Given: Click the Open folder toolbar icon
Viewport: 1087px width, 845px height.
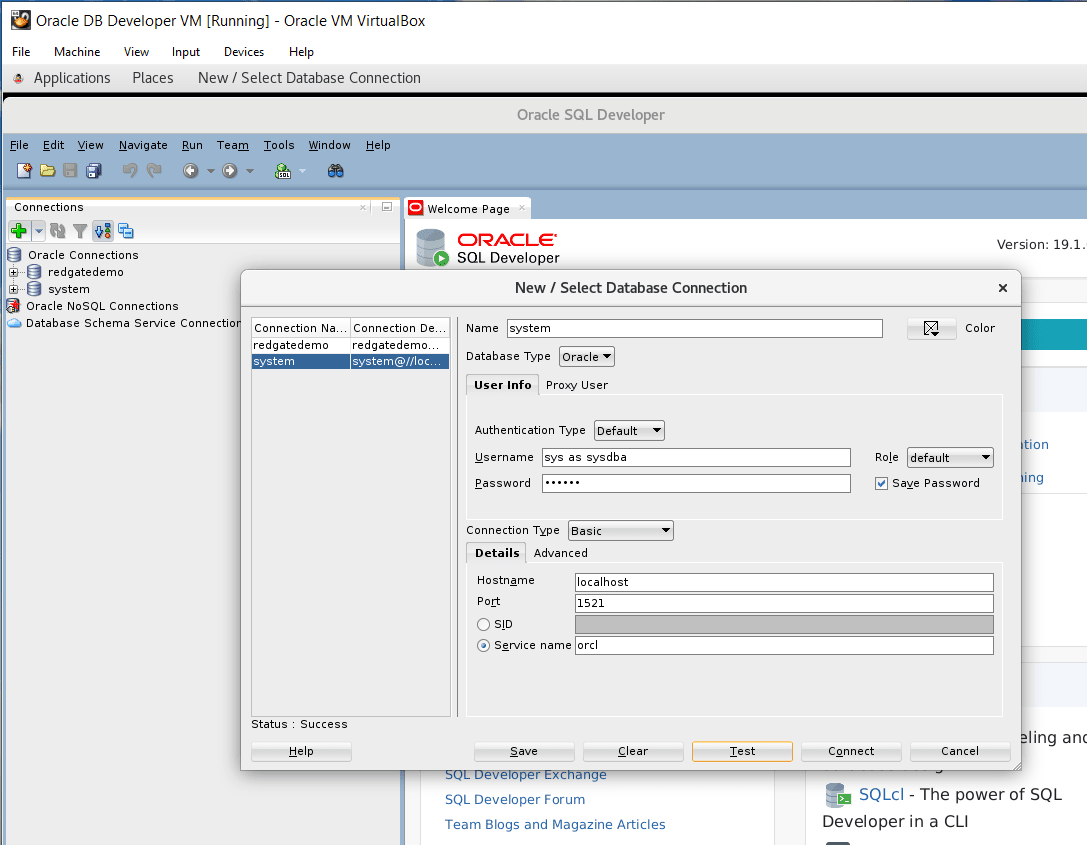Looking at the screenshot, I should (x=47, y=171).
